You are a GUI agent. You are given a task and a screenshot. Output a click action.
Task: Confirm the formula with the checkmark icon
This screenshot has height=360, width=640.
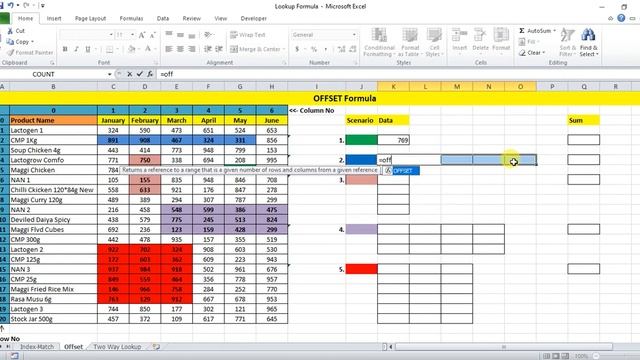coord(140,74)
